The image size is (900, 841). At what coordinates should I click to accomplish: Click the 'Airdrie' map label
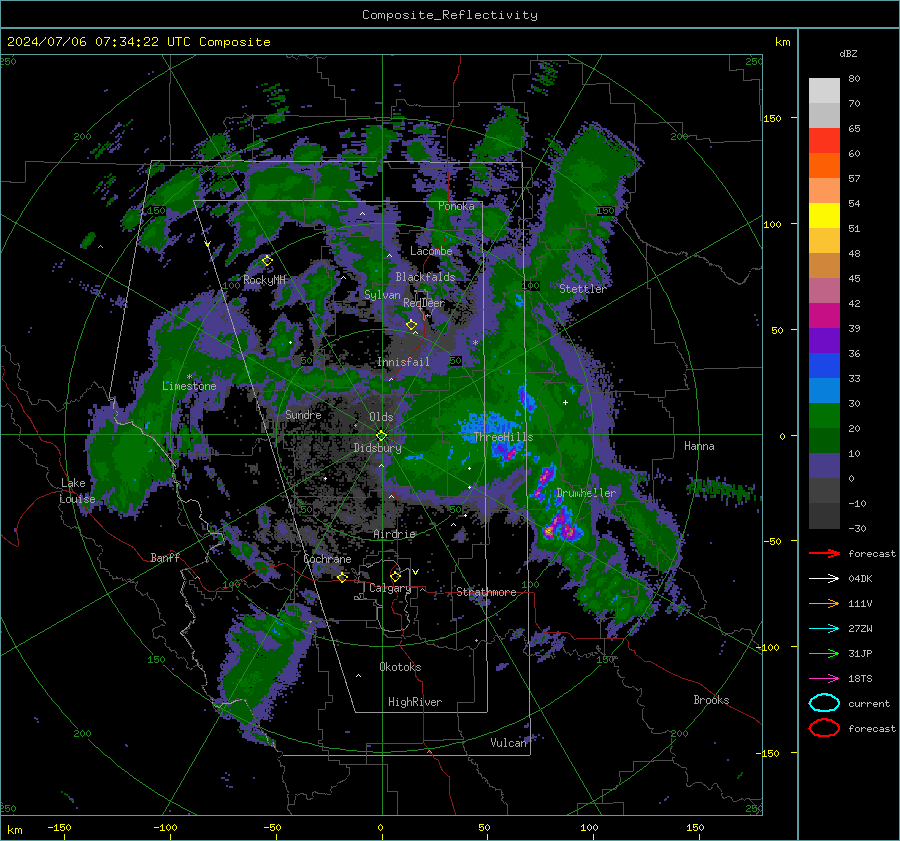pos(394,534)
